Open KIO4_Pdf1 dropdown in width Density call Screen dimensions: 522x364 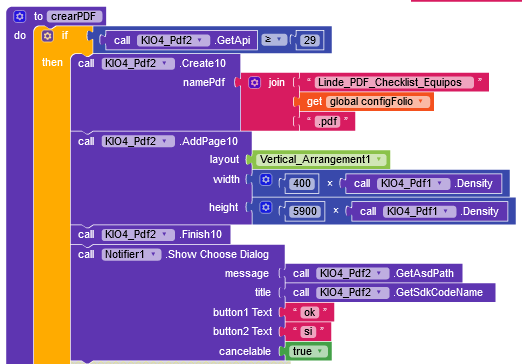click(440, 183)
